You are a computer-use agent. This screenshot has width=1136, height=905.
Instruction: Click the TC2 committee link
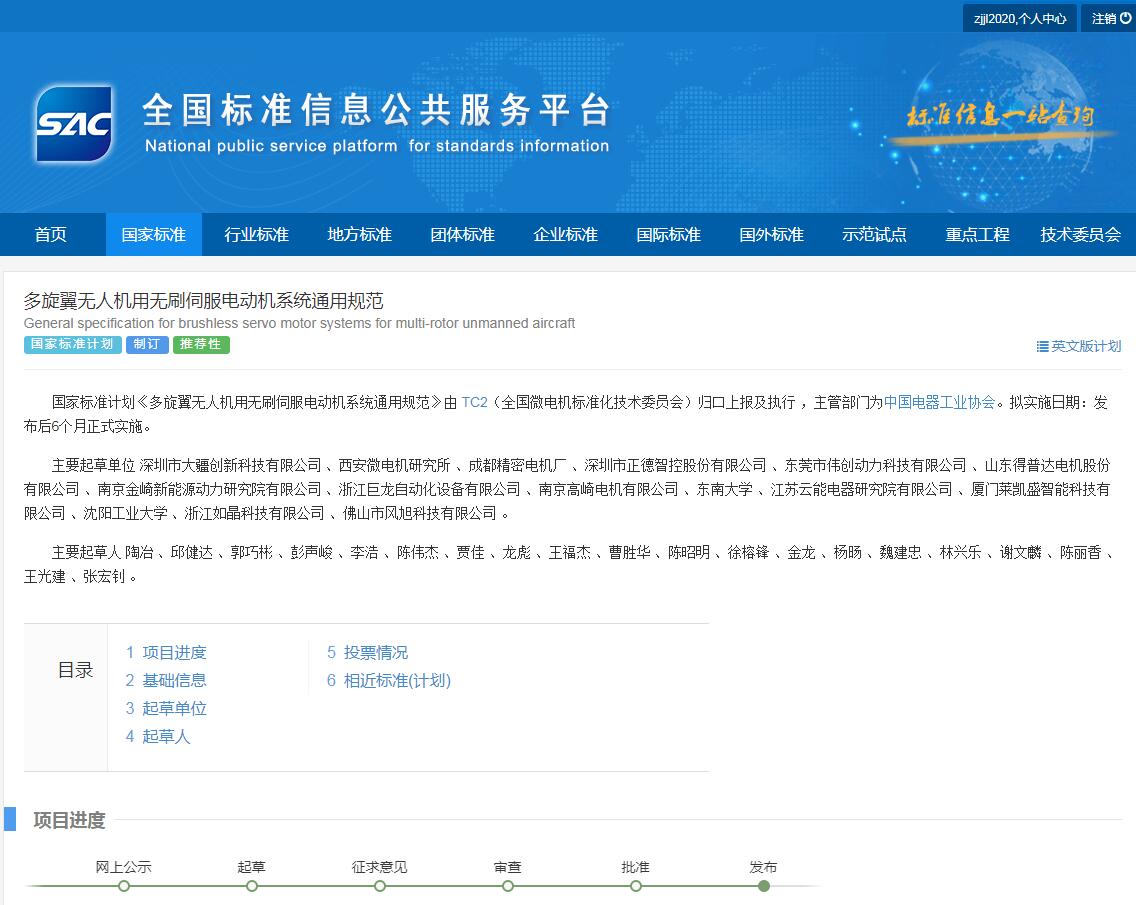pyautogui.click(x=474, y=402)
